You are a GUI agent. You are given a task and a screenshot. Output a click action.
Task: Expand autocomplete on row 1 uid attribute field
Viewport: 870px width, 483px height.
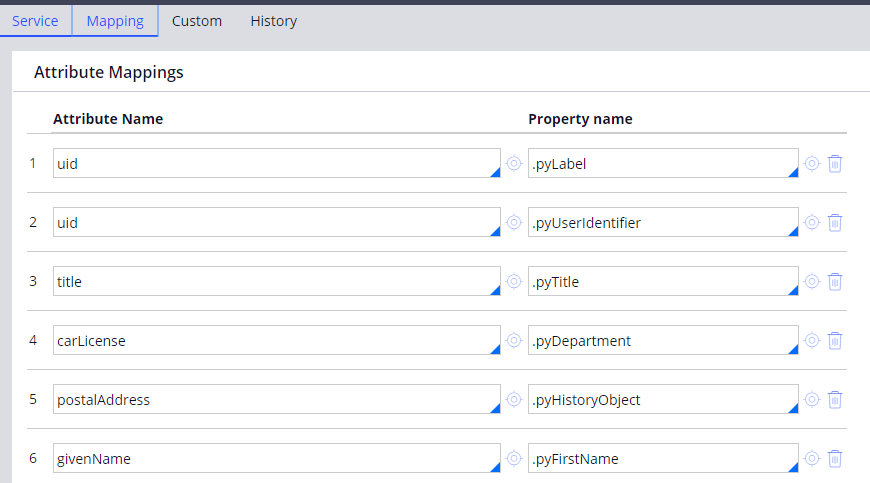495,172
